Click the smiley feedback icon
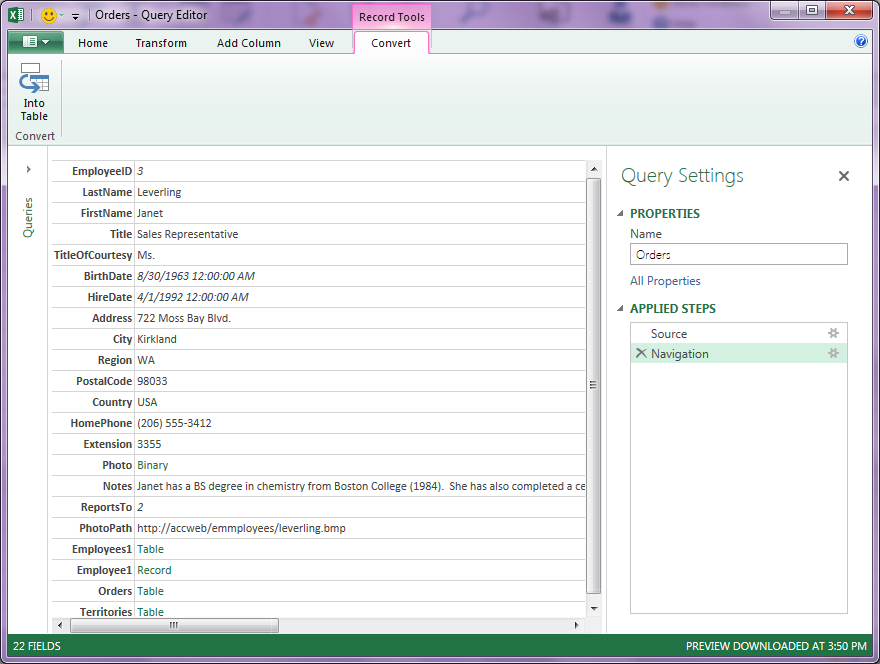Viewport: 880px width, 664px height. point(49,16)
